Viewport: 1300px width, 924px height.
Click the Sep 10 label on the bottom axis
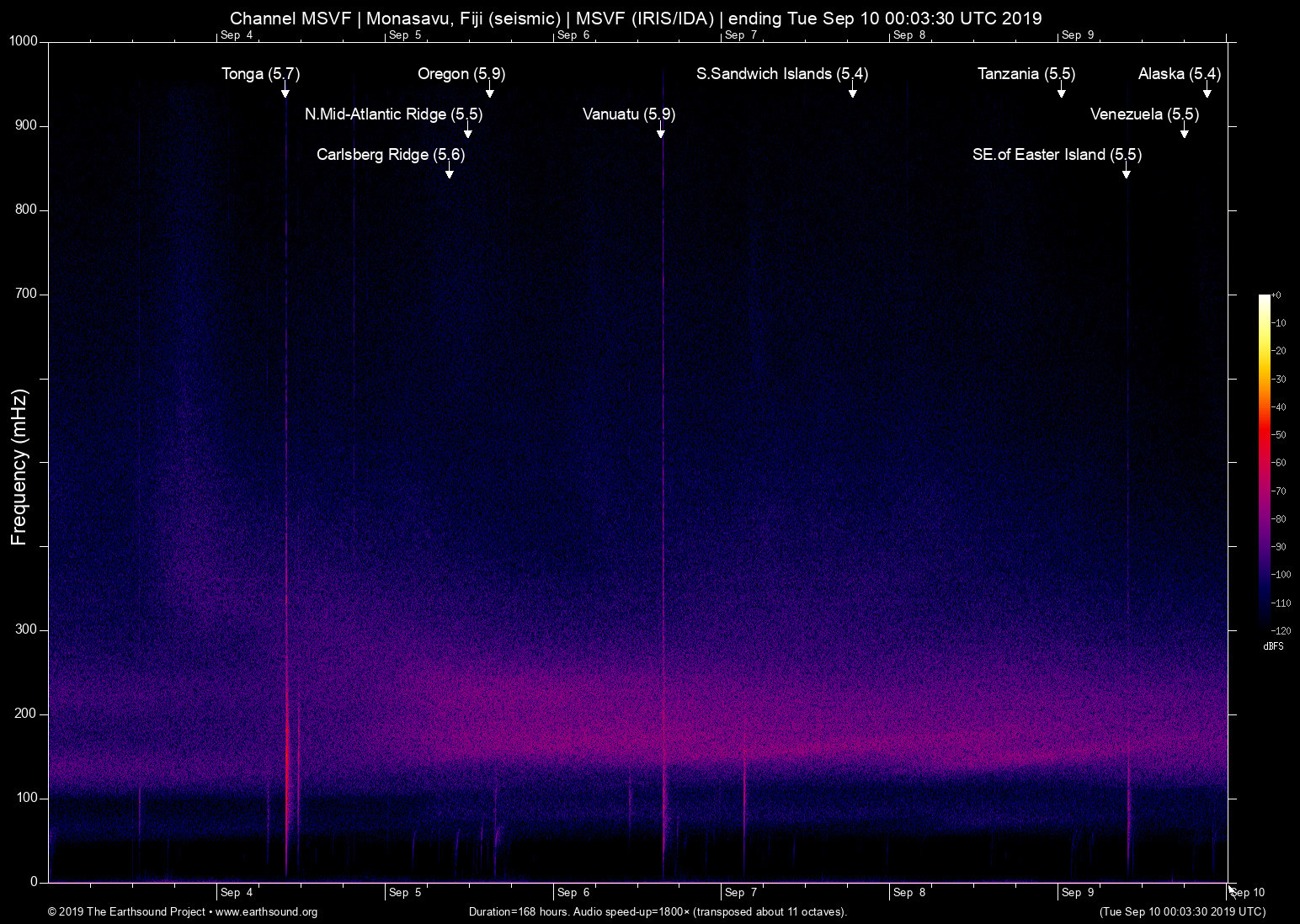1248,892
